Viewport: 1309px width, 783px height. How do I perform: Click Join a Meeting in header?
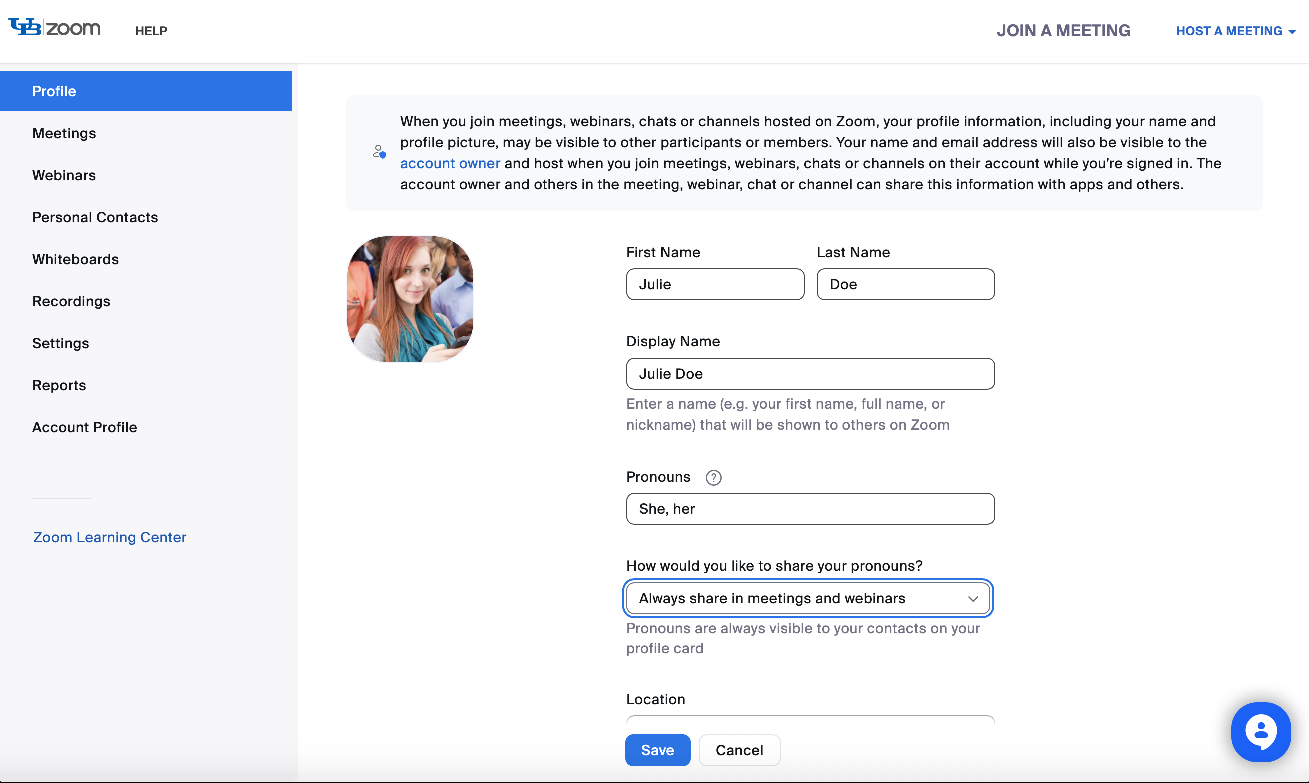point(1063,30)
